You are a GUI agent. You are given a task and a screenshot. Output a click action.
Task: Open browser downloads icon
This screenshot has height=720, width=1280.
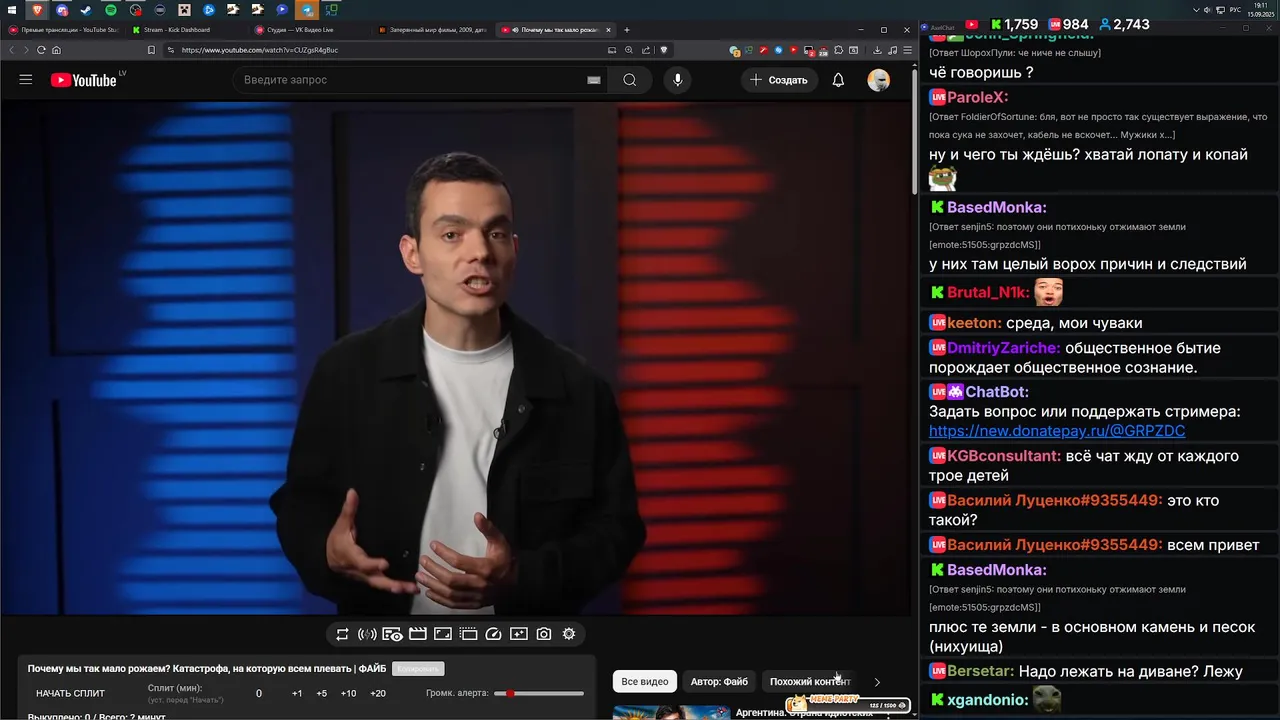(x=877, y=50)
